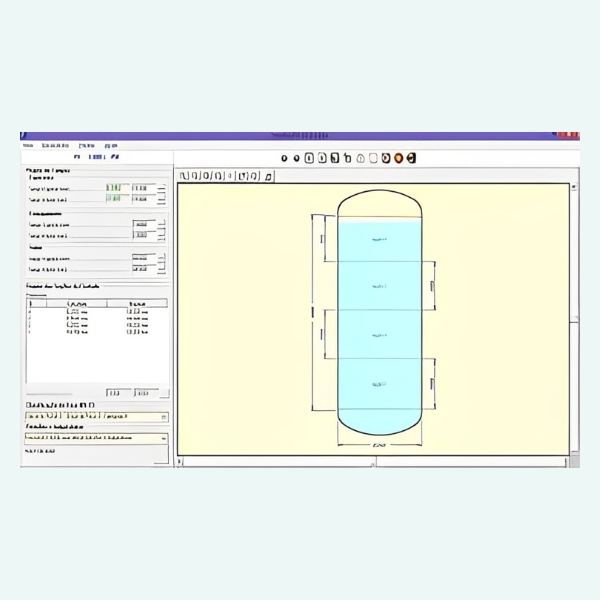
Task: Click the hook-shaped icon in the top toolbar
Action: [347, 158]
